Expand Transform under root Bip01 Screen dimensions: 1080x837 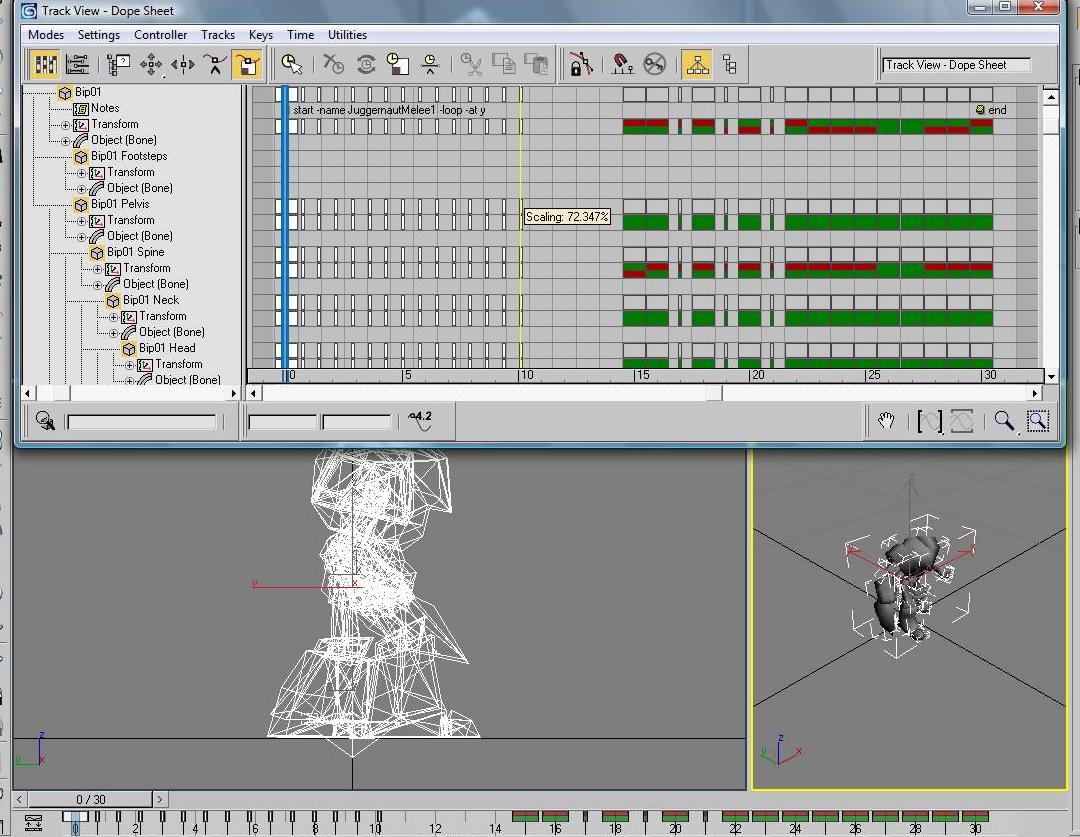click(65, 125)
